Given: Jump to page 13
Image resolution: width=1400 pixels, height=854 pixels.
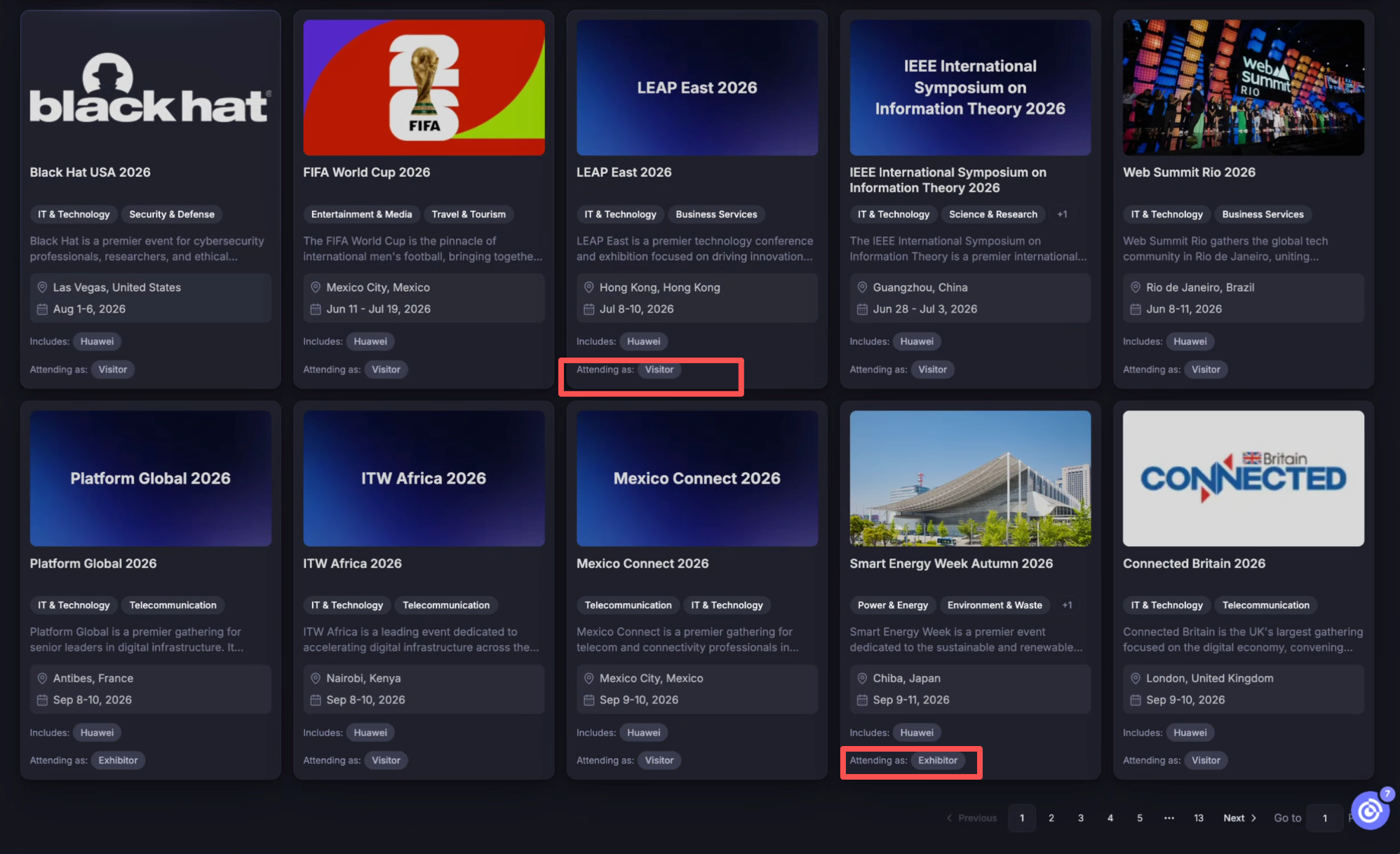Looking at the screenshot, I should [x=1199, y=818].
